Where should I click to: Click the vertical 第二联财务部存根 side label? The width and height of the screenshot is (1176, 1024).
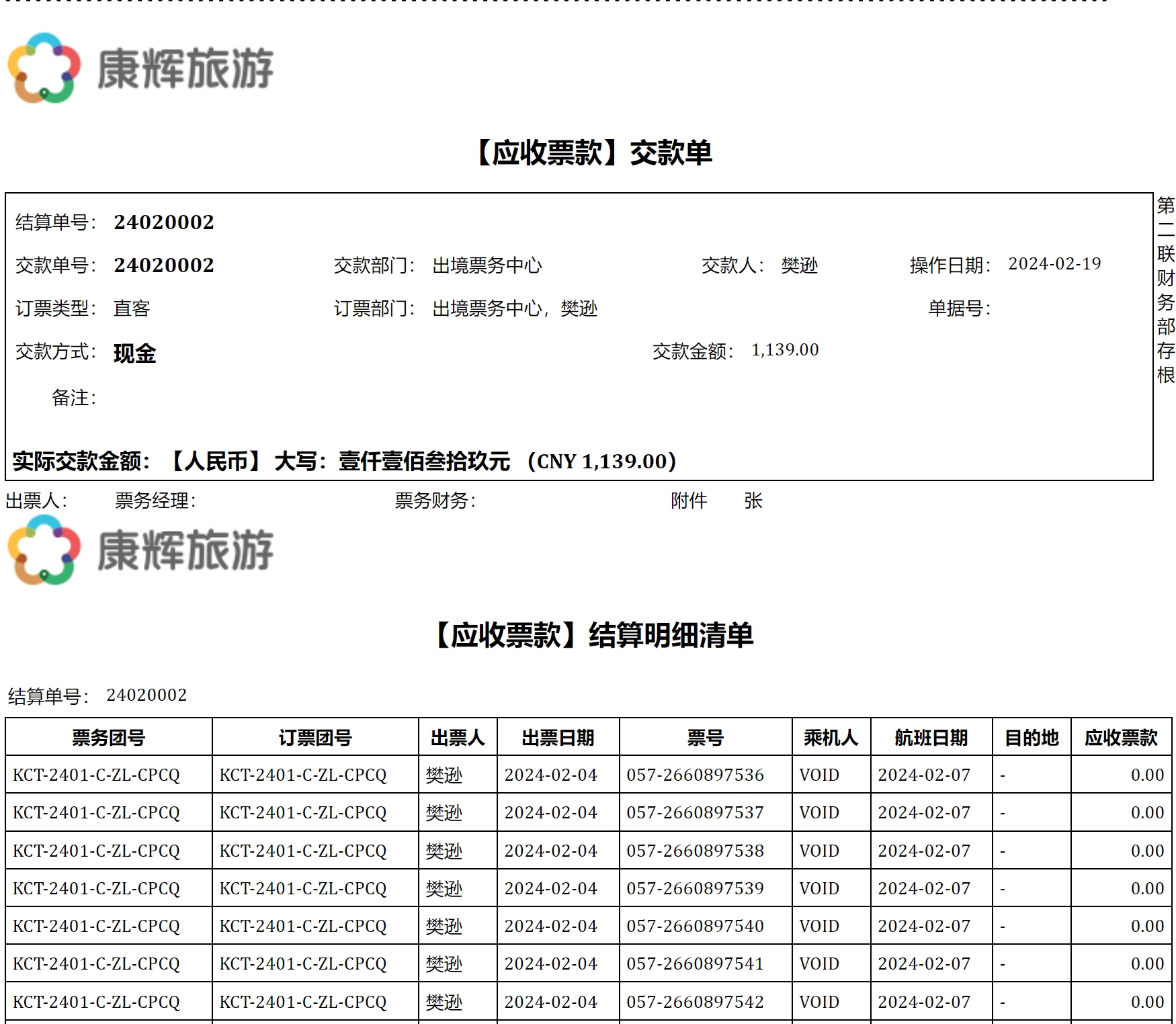click(x=1165, y=290)
